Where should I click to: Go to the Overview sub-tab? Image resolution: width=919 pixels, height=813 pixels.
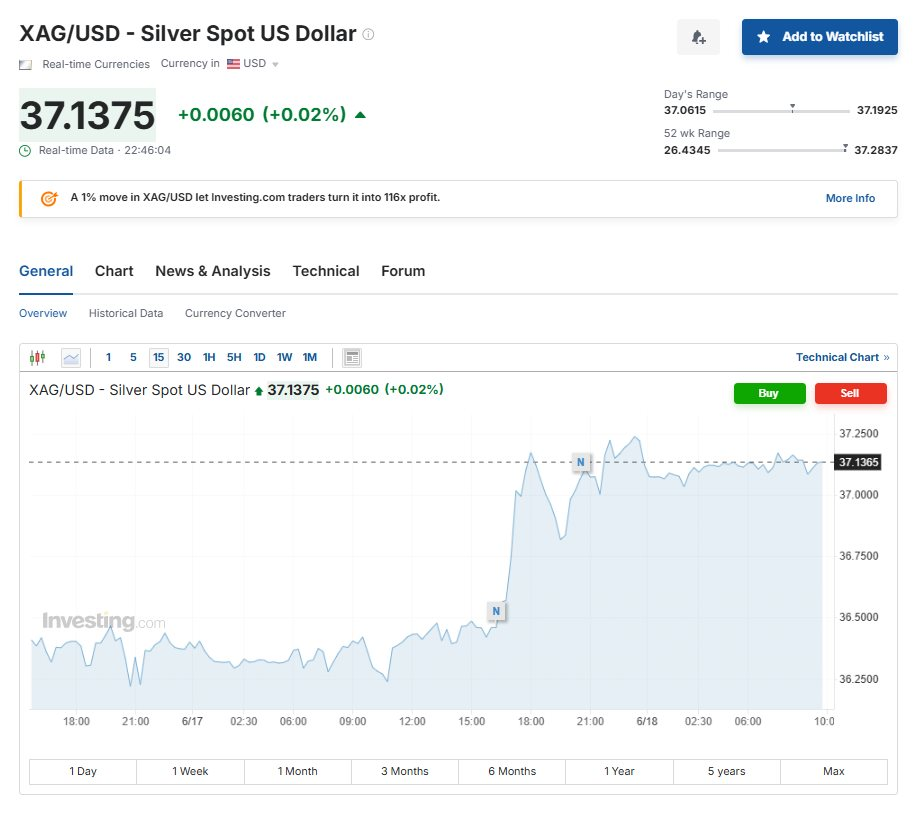(x=43, y=314)
